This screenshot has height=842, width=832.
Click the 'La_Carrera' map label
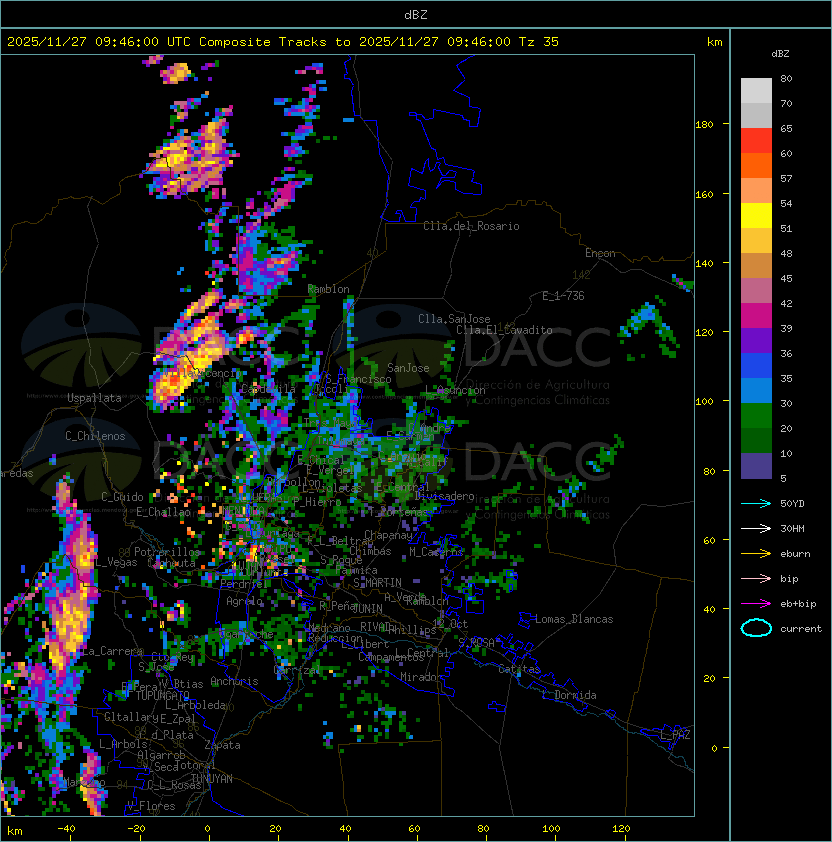113,651
